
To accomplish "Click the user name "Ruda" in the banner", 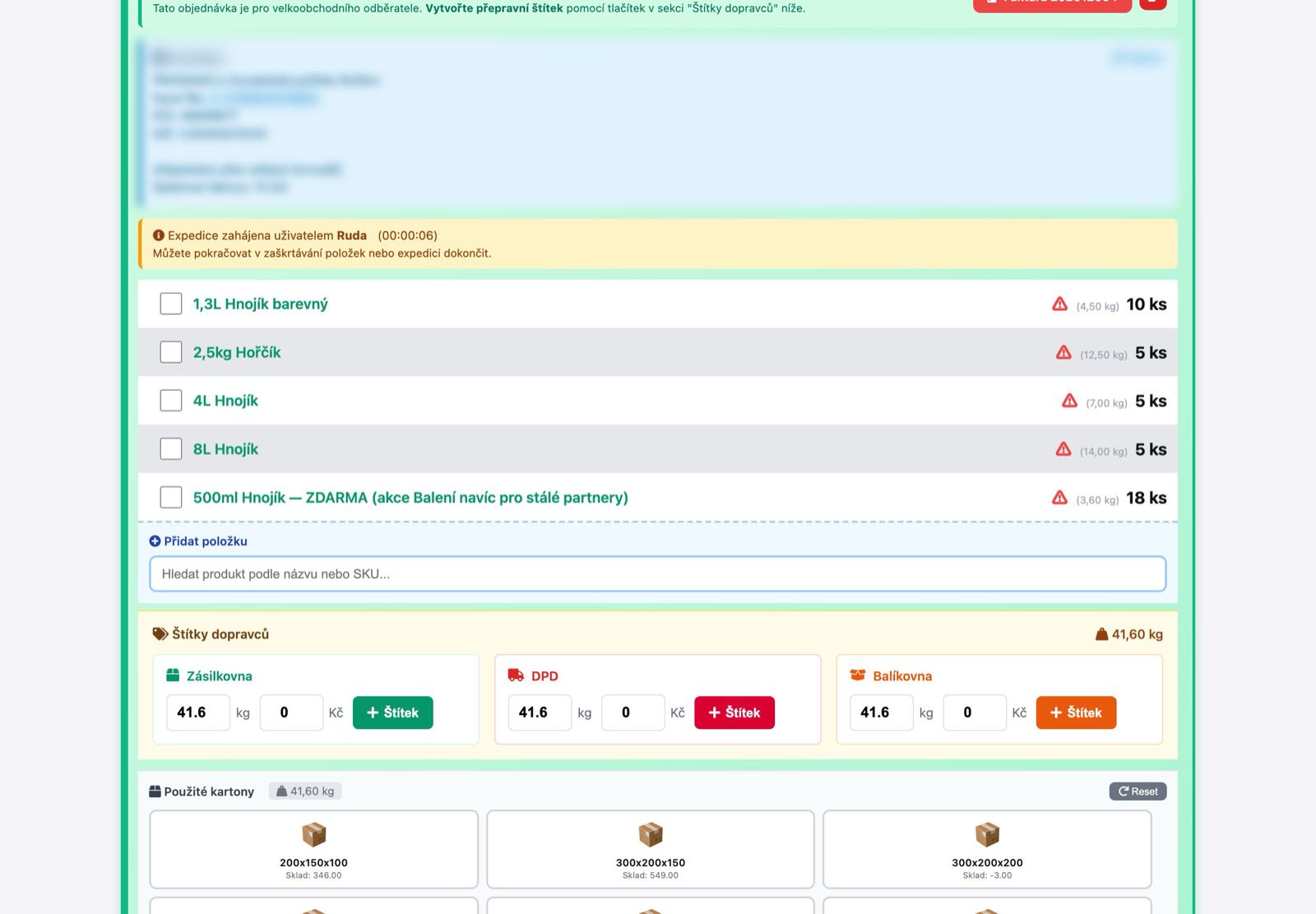I will click(352, 235).
